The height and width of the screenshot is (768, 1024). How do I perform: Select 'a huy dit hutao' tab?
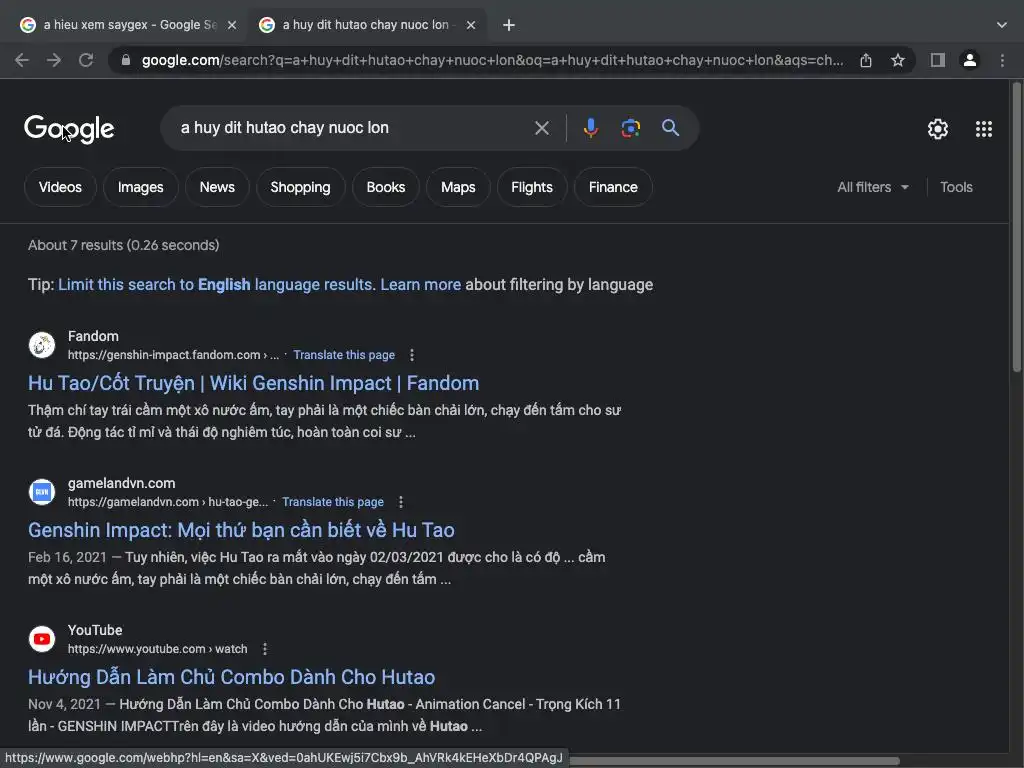[366, 25]
